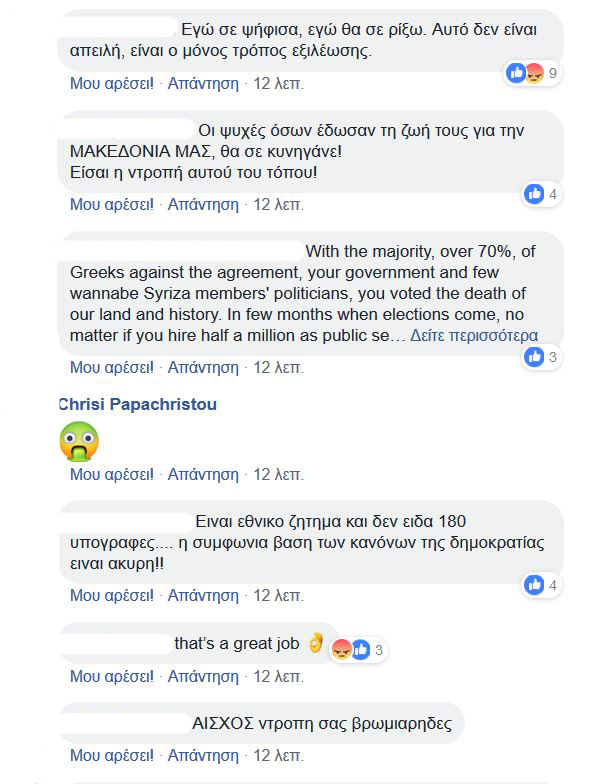Click the angry face reaction on first comment
Image resolution: width=590 pixels, height=784 pixels.
[535, 74]
